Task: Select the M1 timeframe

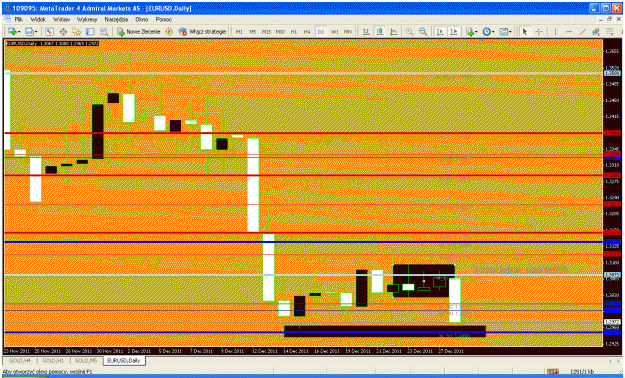Action: (x=239, y=32)
